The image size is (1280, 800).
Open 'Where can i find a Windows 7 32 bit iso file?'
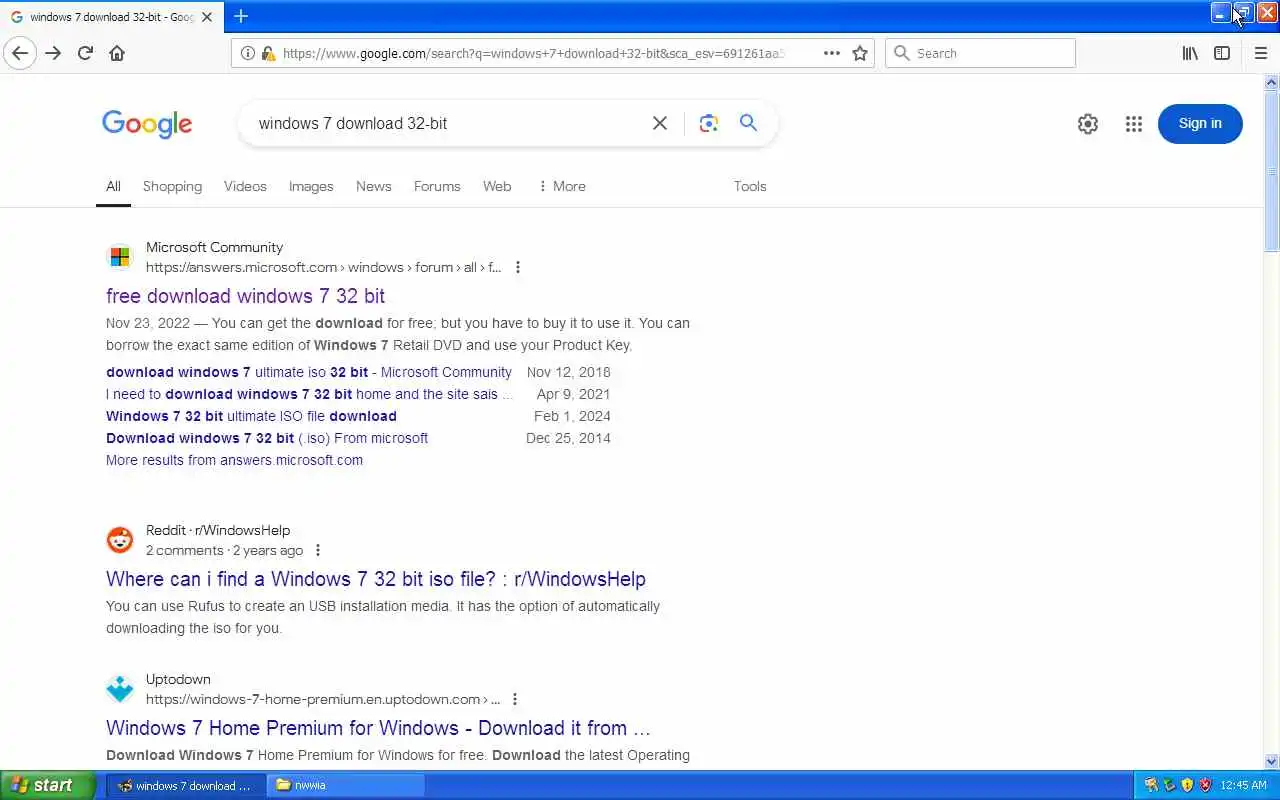[x=376, y=579]
